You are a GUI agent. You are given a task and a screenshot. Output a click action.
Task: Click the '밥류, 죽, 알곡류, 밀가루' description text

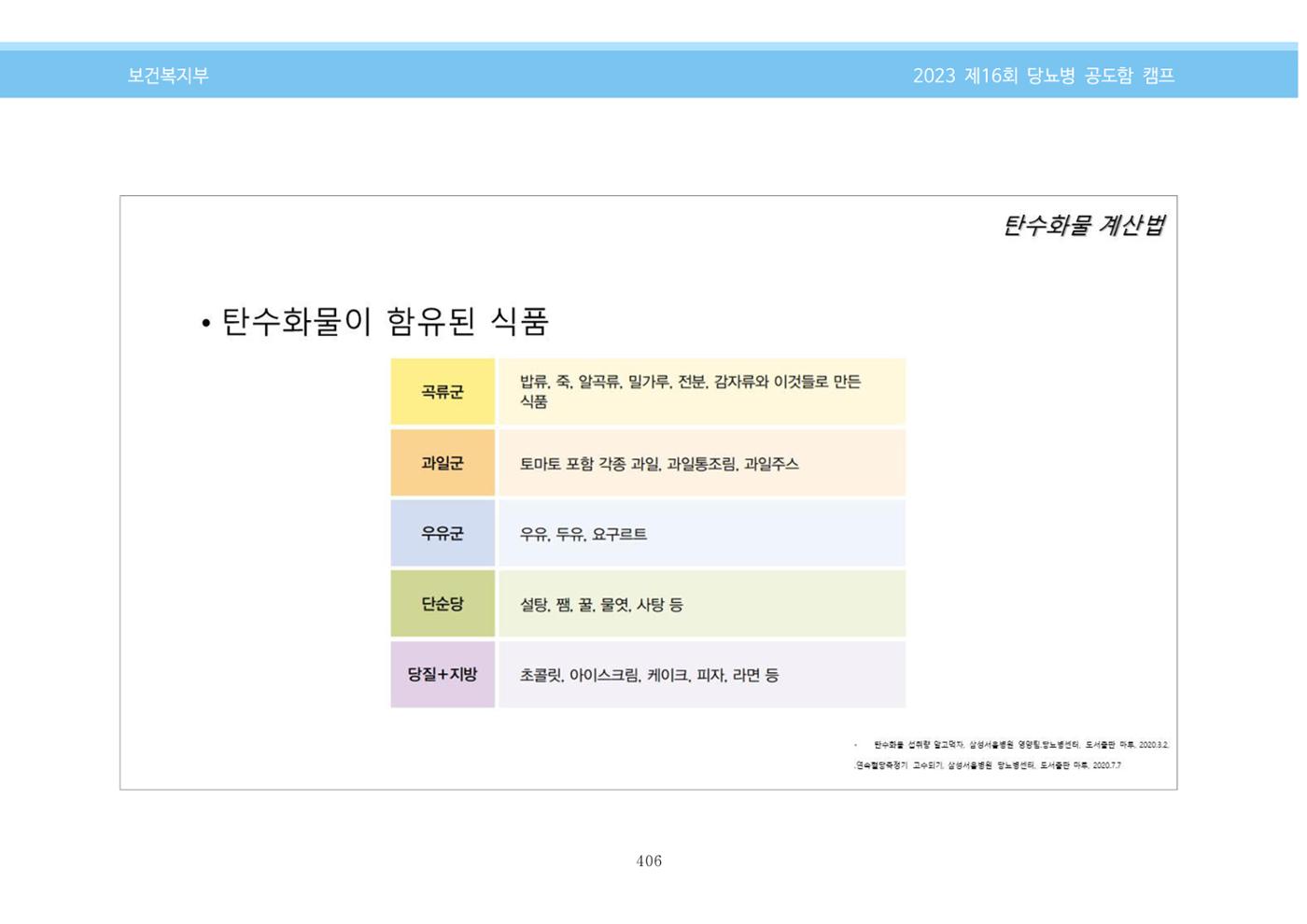594,382
